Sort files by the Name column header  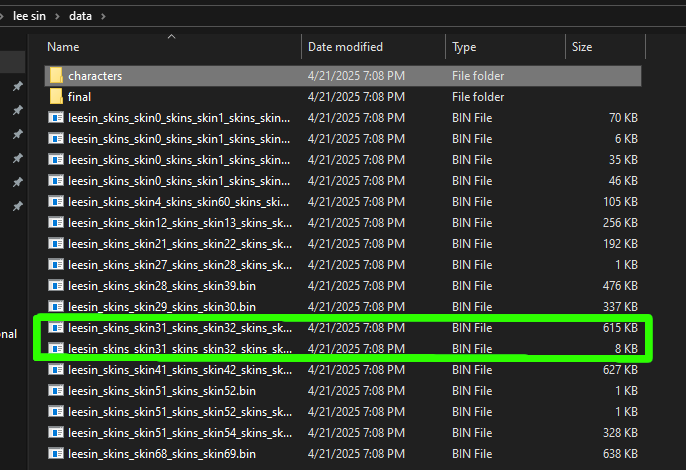(63, 47)
